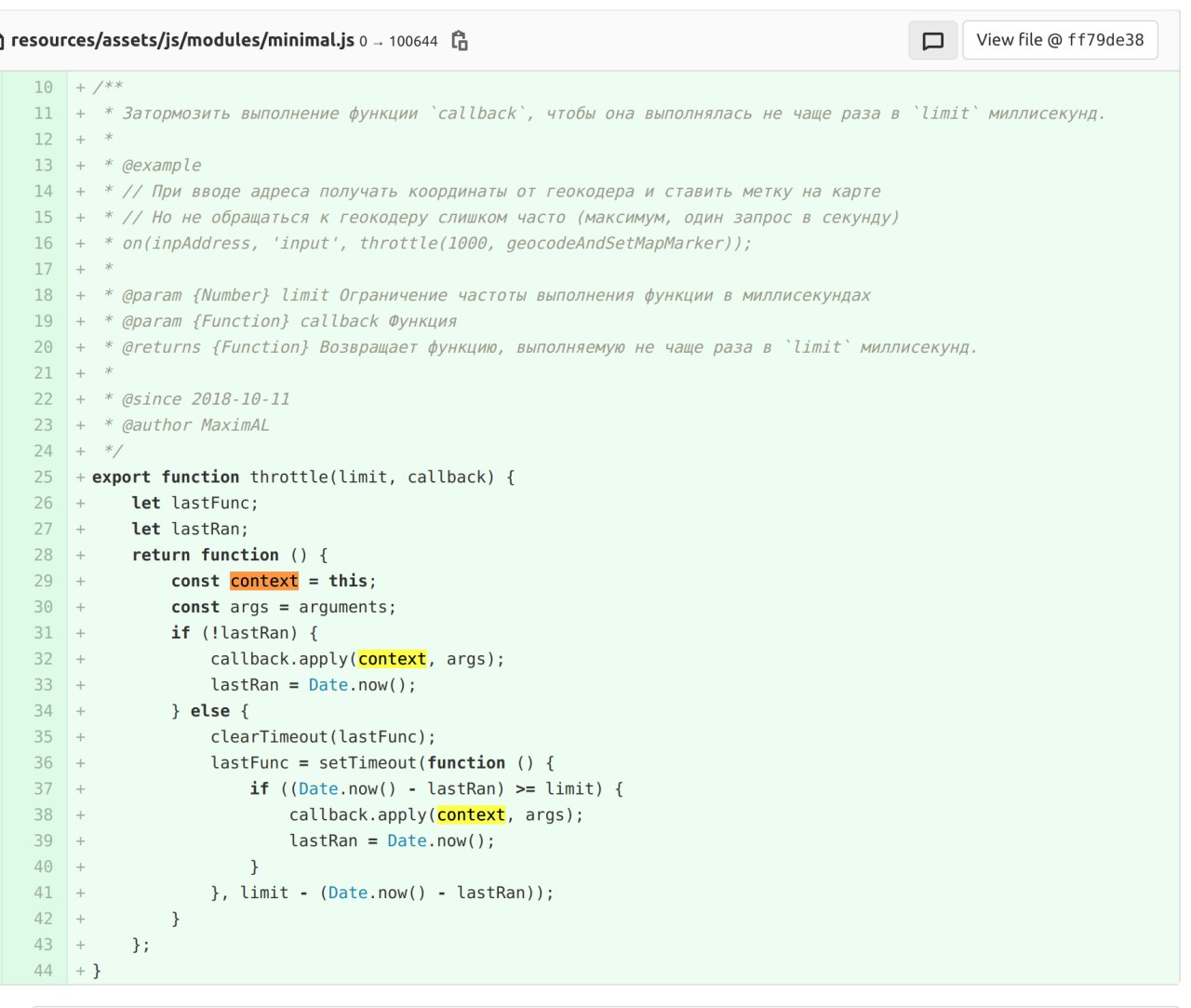Viewport: 1191px width, 1008px height.
Task: Click the orange-highlighted 'context' on line 29
Action: click(264, 581)
